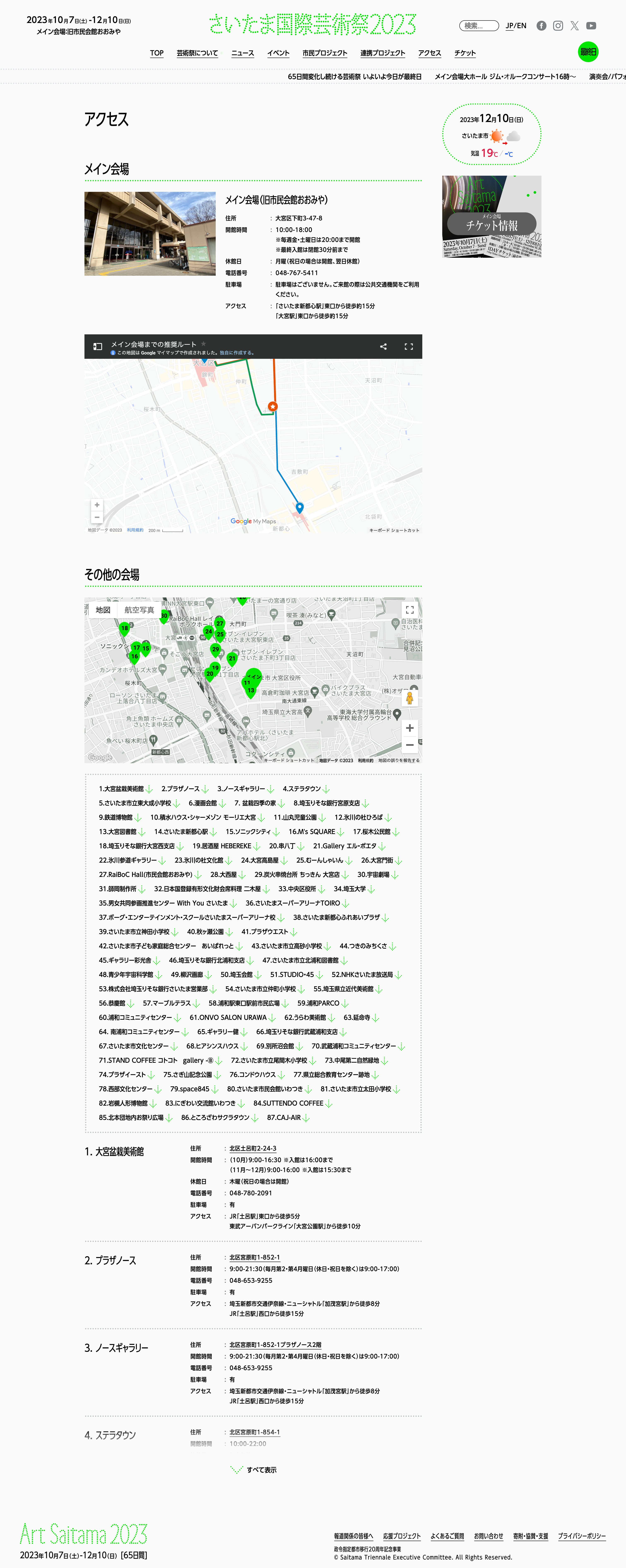Toggle the route map's legend panel icon
626x1568 pixels.
click(x=97, y=346)
